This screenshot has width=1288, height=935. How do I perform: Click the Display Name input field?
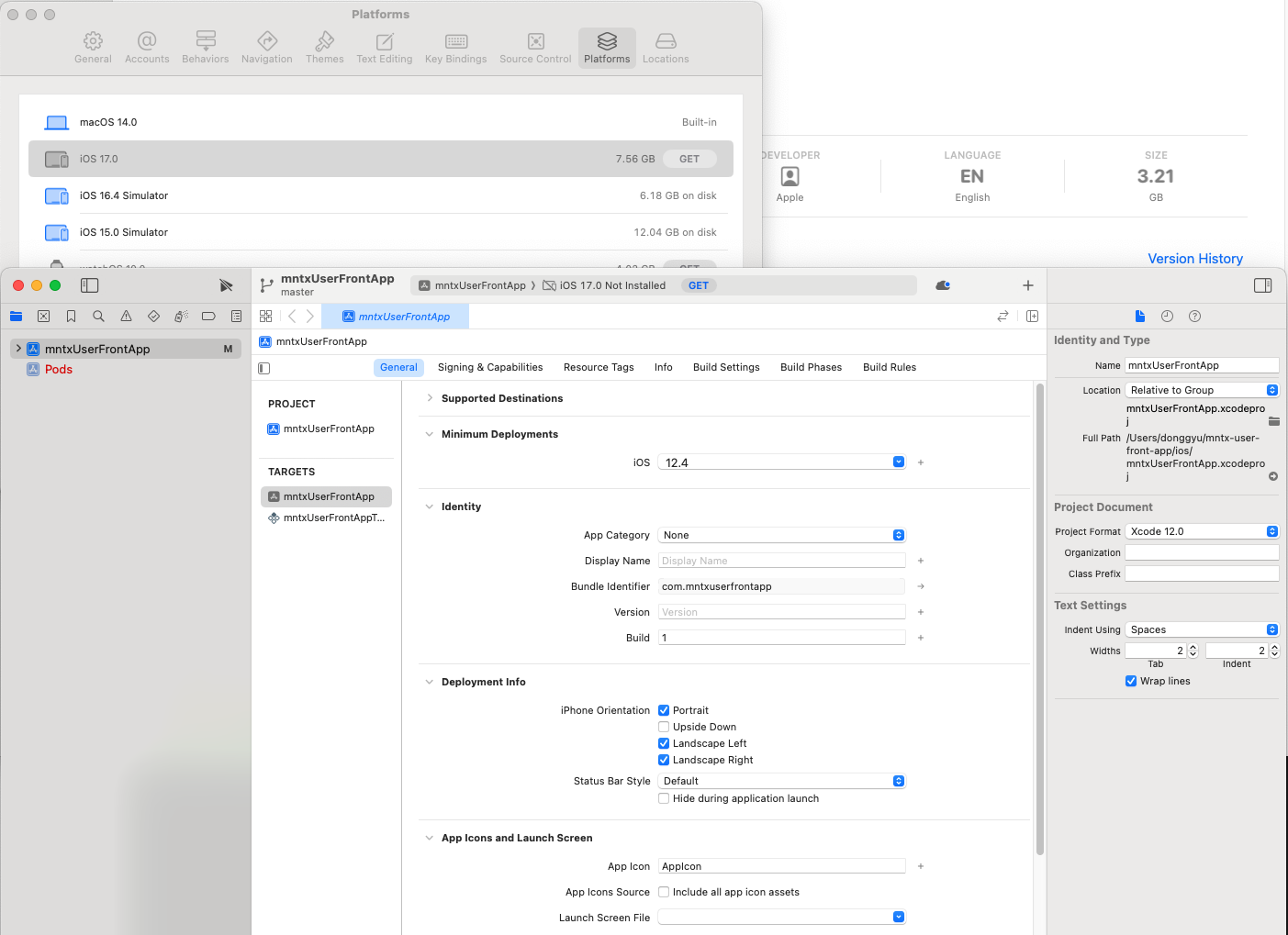coord(781,561)
